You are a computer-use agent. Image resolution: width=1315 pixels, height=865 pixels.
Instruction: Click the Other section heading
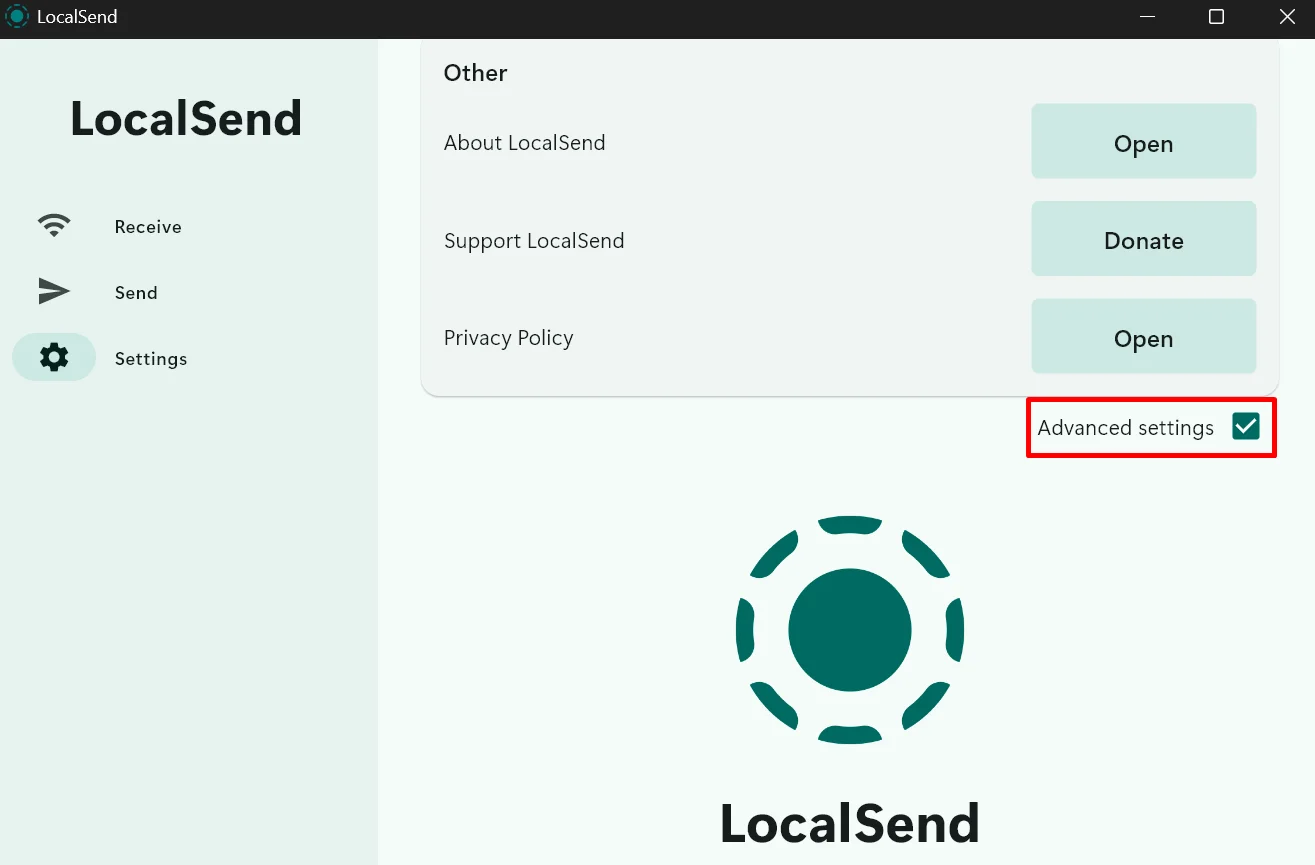[475, 73]
